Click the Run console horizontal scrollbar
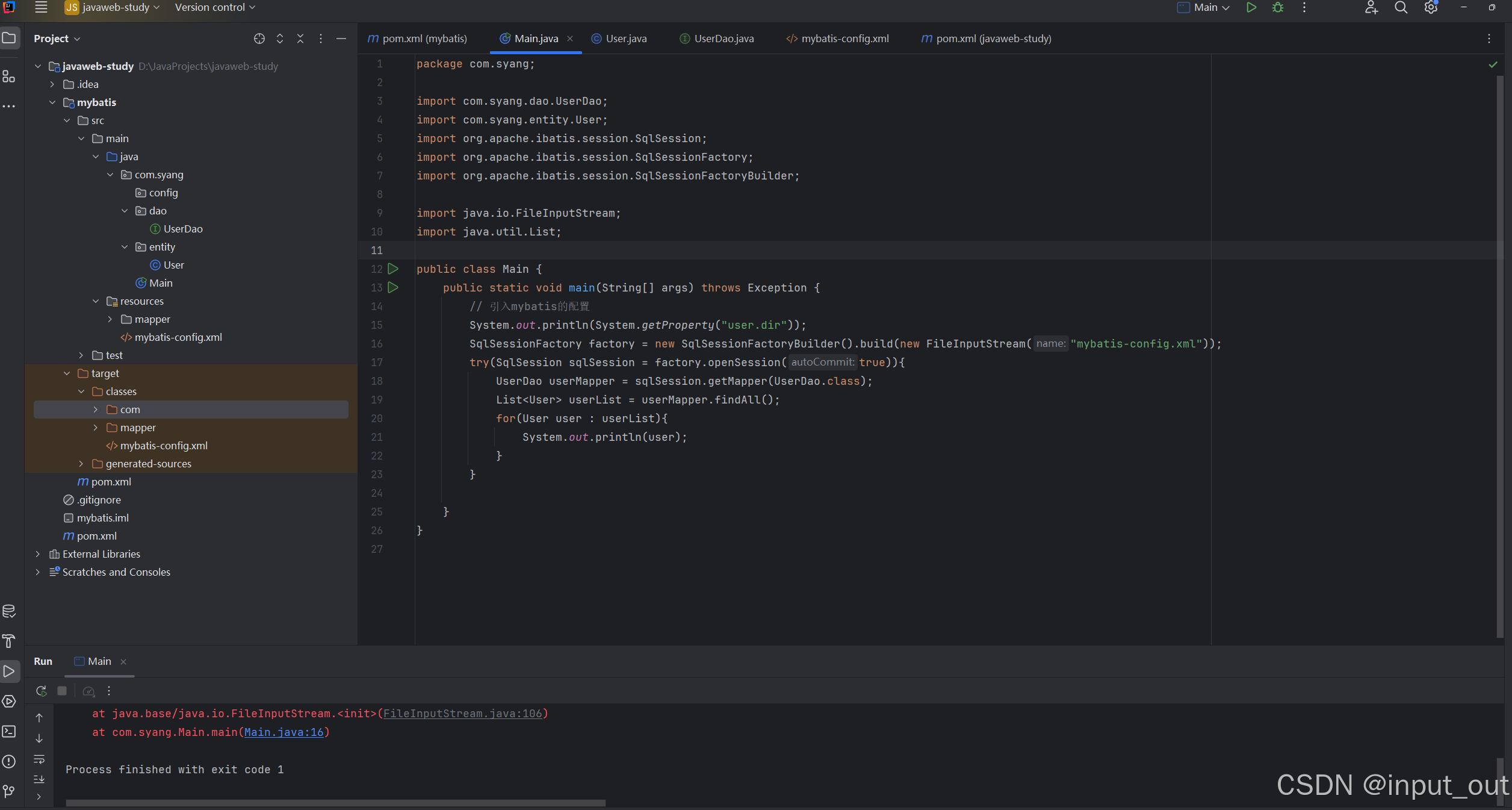 click(335, 803)
